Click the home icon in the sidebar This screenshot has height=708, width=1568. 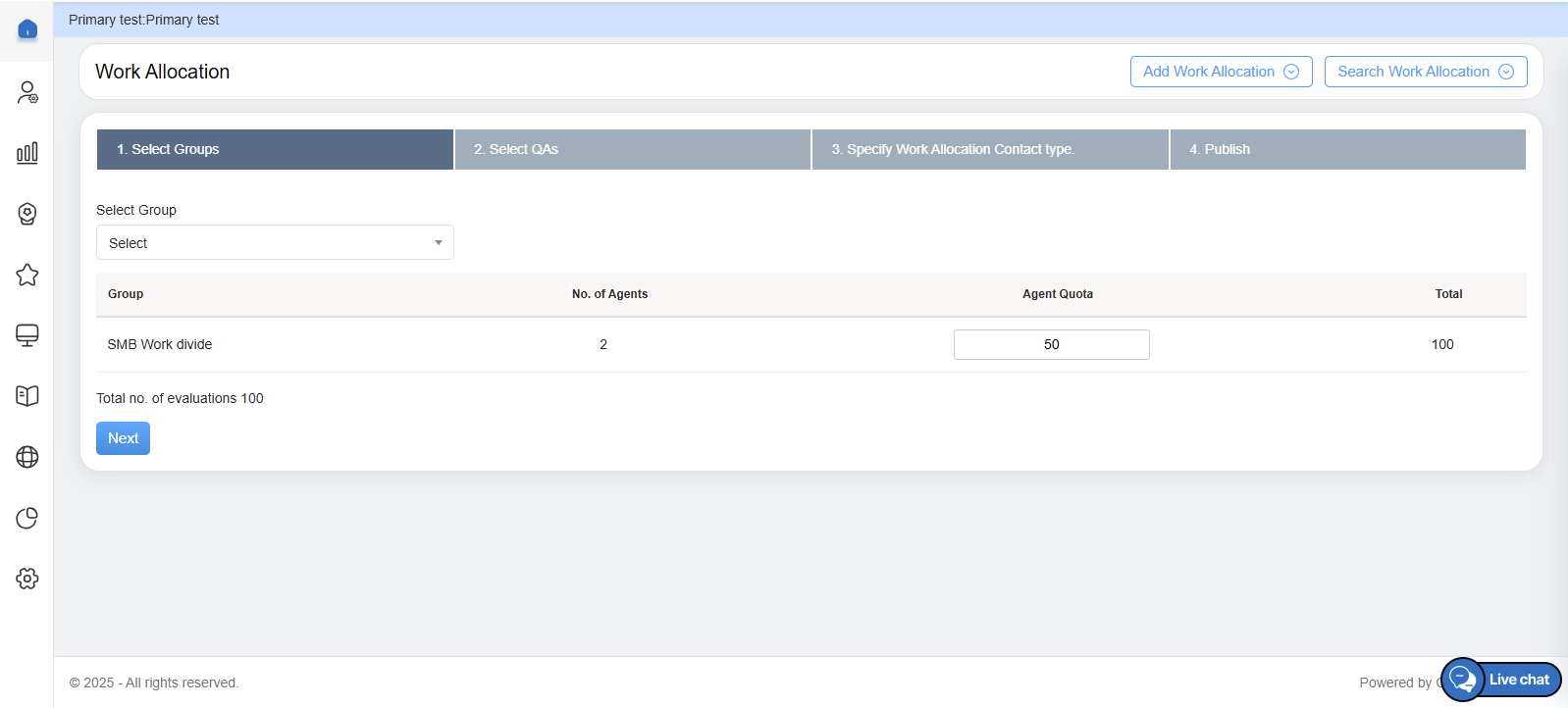click(x=27, y=29)
